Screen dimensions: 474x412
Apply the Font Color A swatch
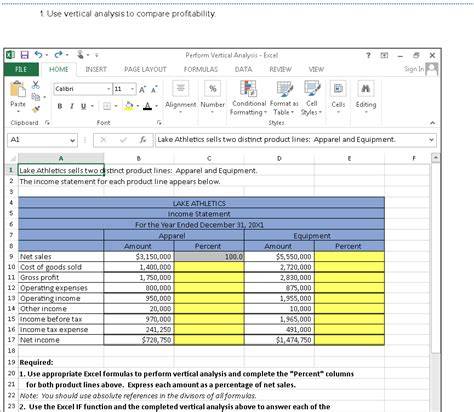click(147, 106)
